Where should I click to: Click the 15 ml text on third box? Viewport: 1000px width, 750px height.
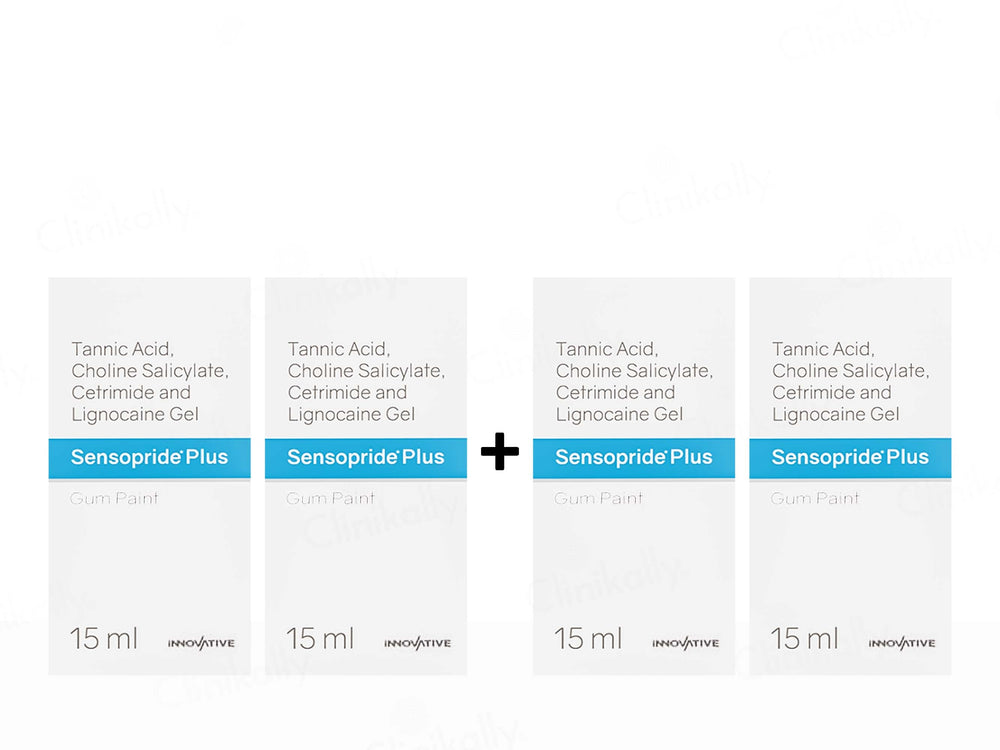coord(588,639)
